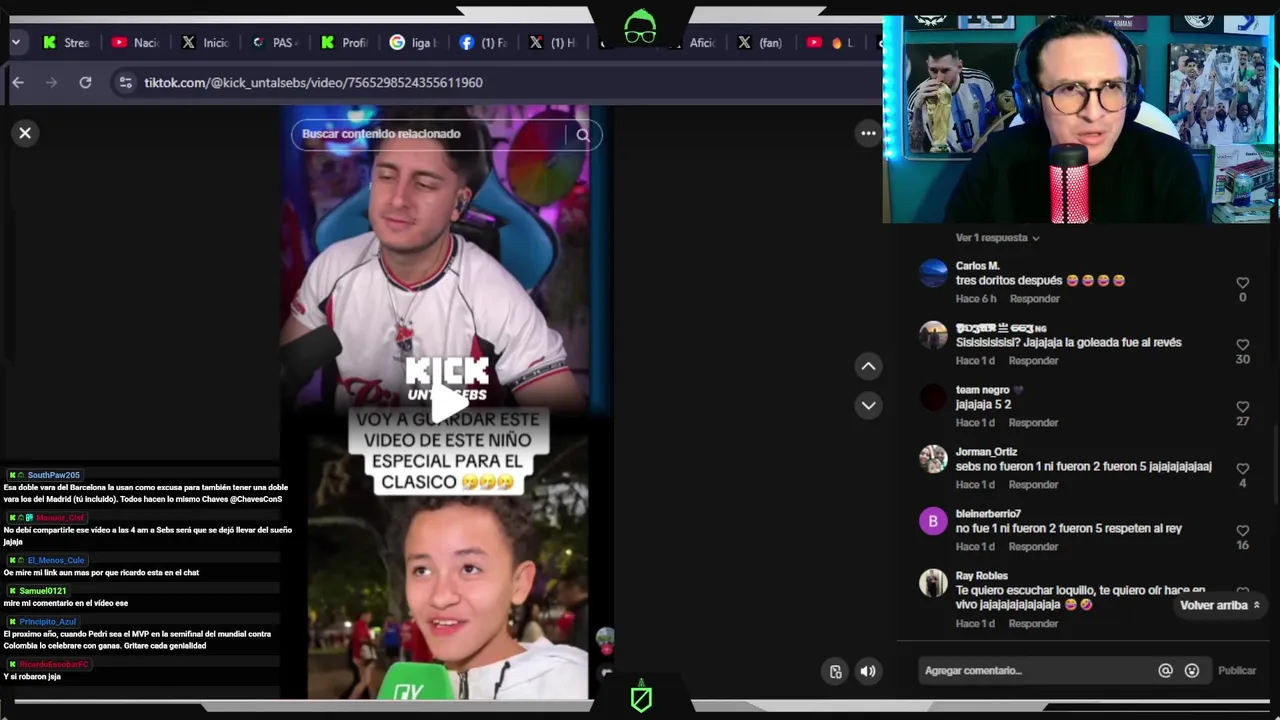Click chat username Principito_Azul
The height and width of the screenshot is (720, 1280).
[47, 622]
